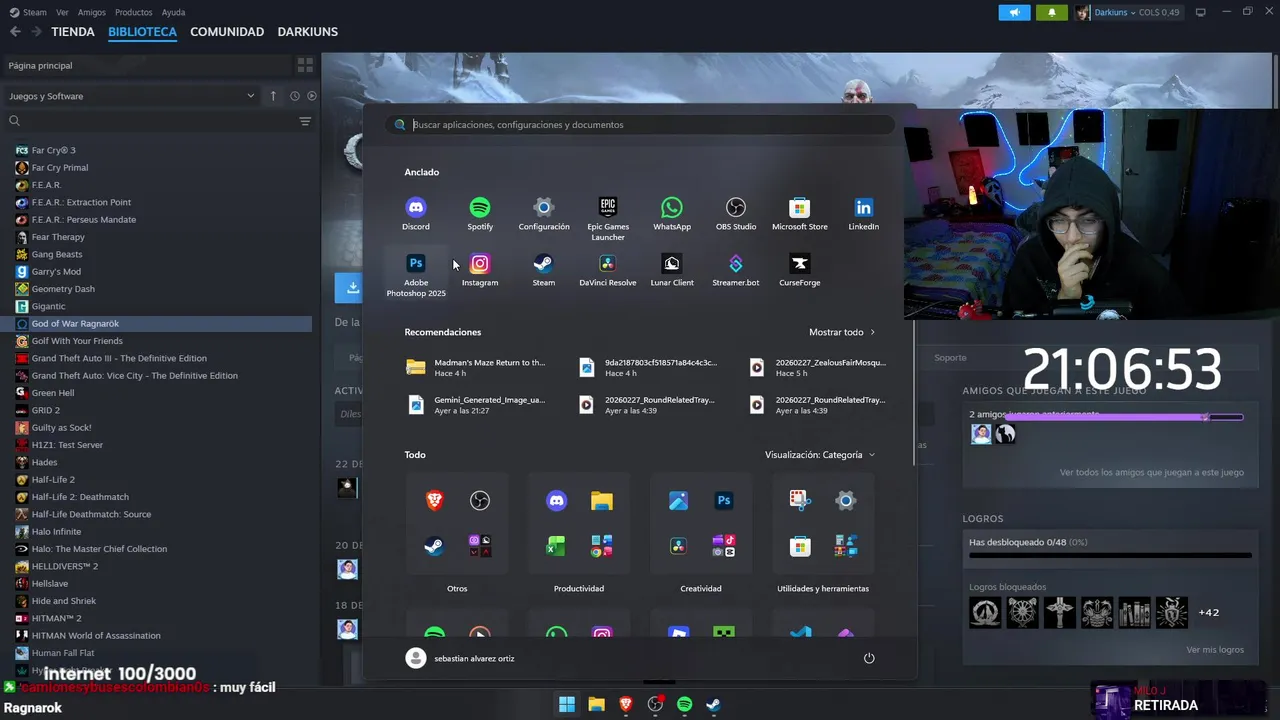The image size is (1280, 720).
Task: Open Brave browser from taskbar
Action: 626,704
